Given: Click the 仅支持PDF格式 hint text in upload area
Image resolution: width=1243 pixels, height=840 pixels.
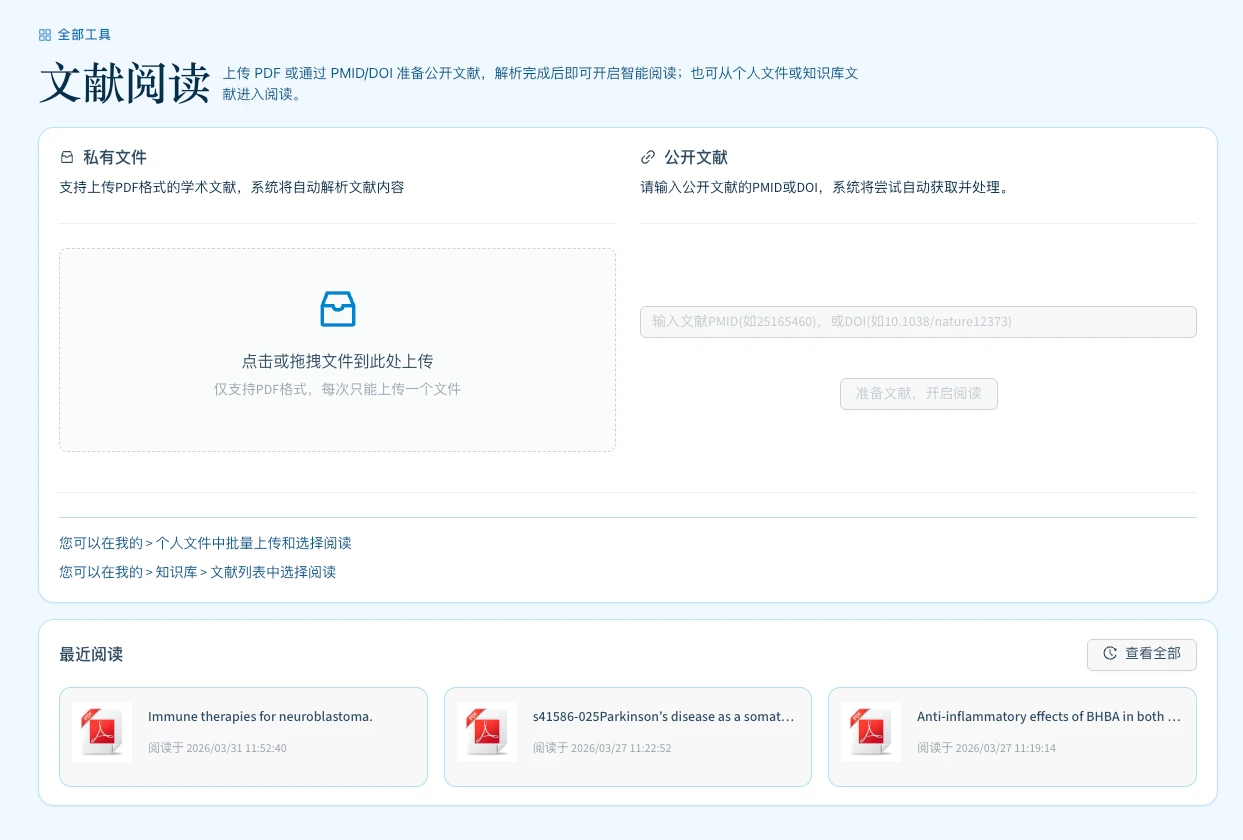Looking at the screenshot, I should [337, 389].
